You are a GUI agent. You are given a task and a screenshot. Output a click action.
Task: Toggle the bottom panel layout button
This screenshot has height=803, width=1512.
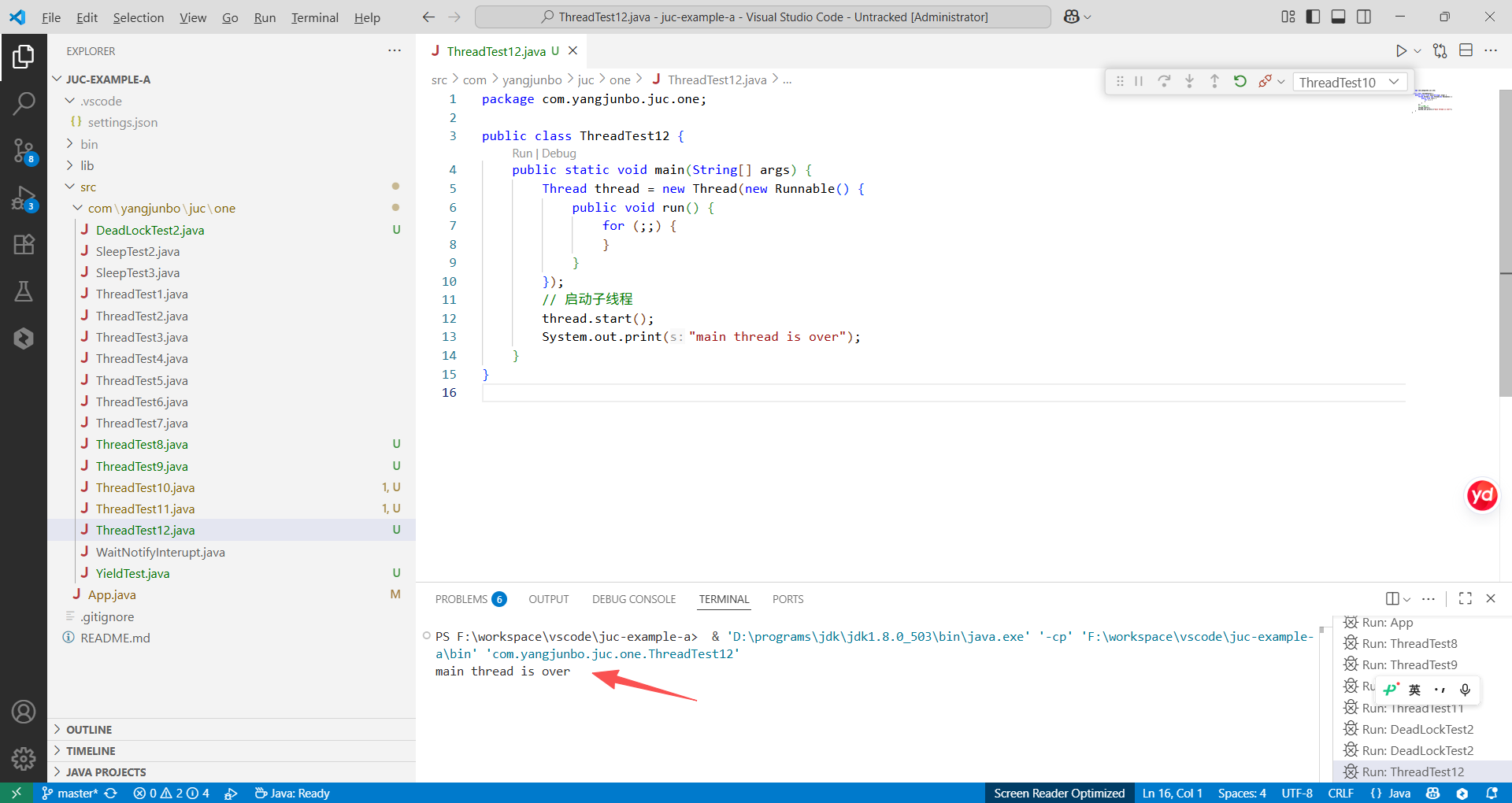coord(1338,17)
